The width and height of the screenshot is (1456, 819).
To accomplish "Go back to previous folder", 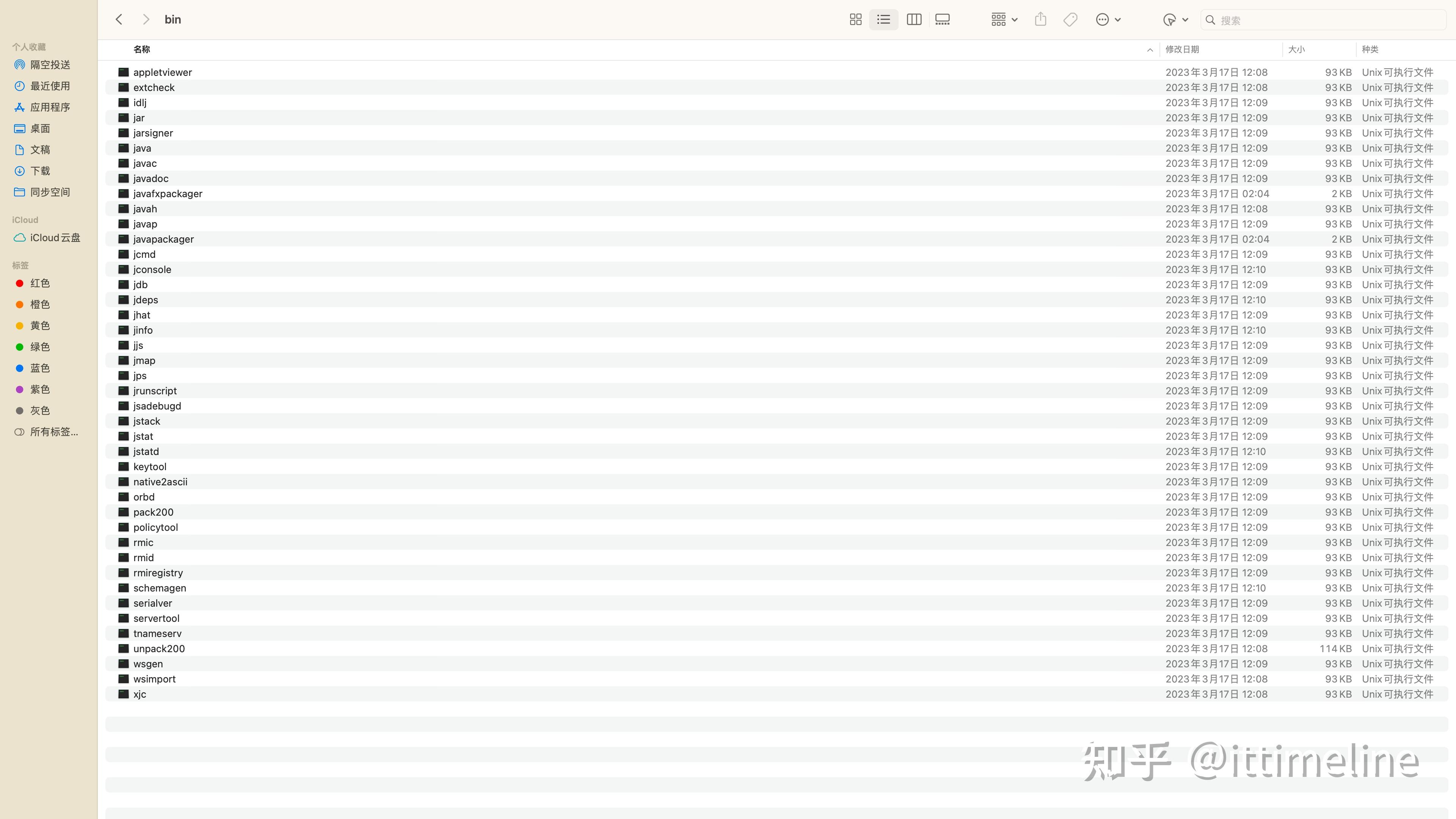I will click(119, 20).
